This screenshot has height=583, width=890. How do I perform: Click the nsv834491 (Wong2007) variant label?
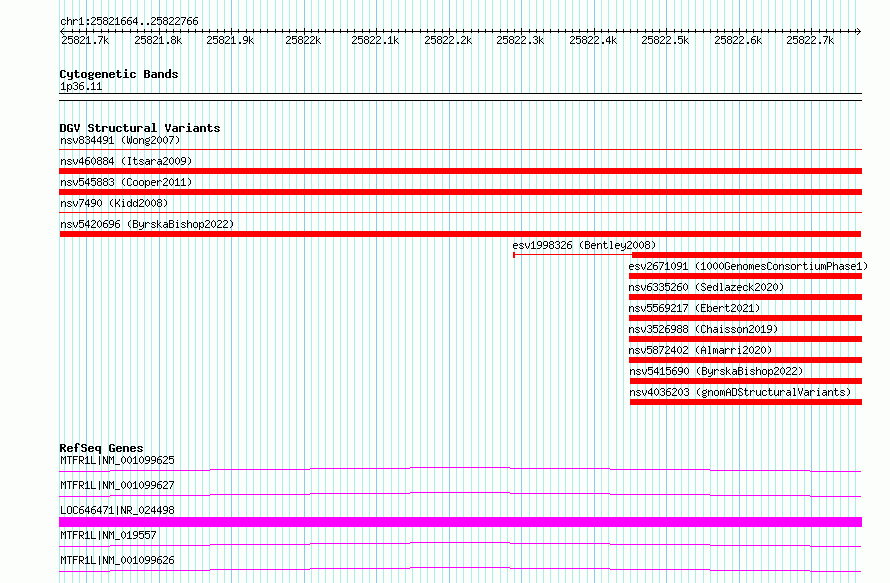120,140
